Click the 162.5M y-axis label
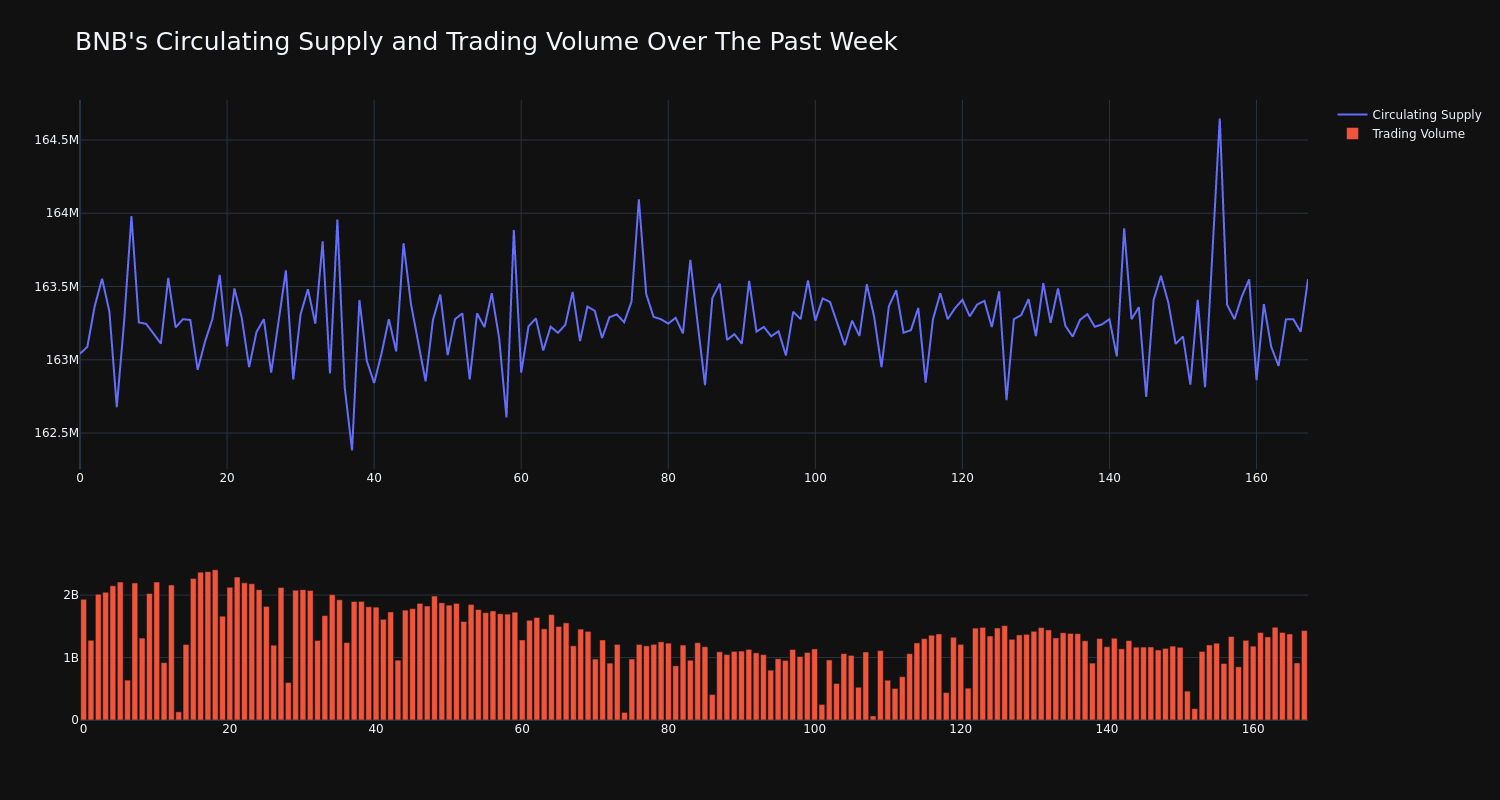Screen dimensions: 1500x800 point(56,433)
